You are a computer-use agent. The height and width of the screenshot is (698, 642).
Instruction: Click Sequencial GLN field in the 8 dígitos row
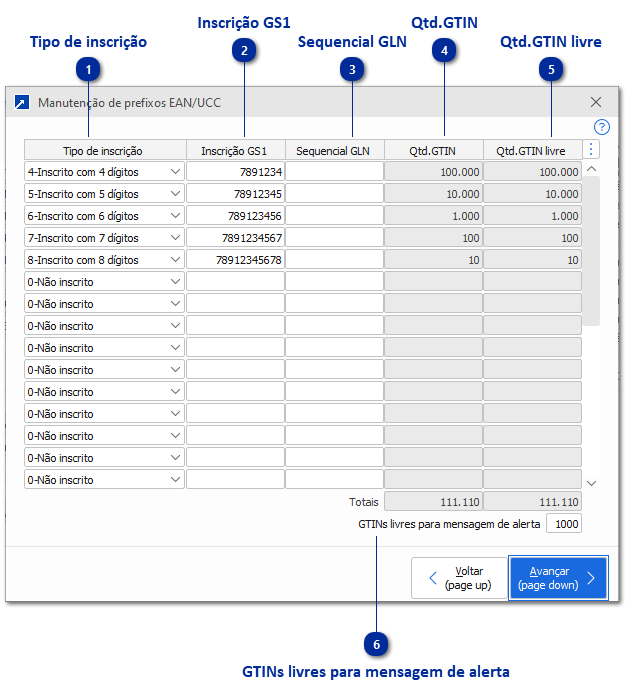[x=334, y=260]
